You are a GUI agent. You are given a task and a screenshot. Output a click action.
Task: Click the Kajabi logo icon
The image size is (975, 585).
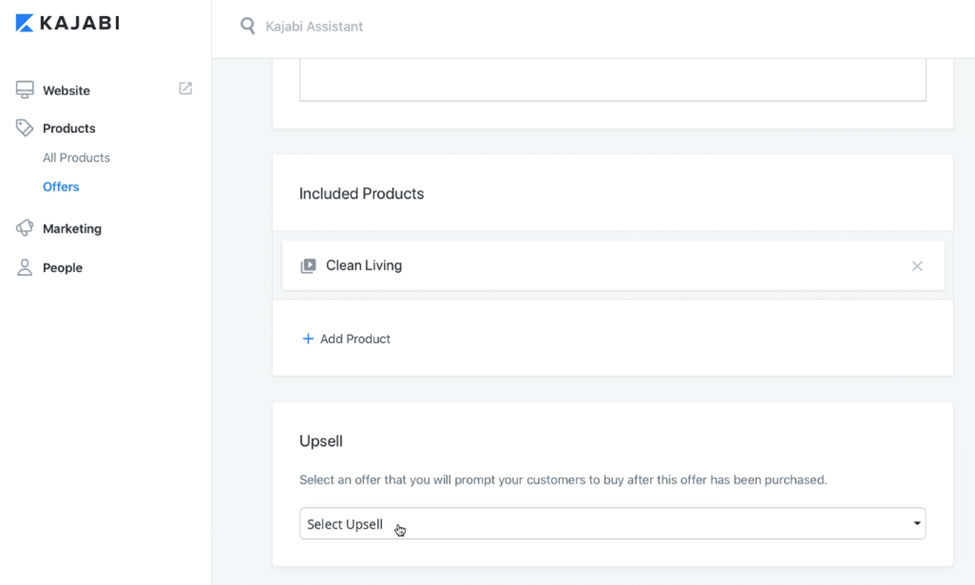coord(25,23)
